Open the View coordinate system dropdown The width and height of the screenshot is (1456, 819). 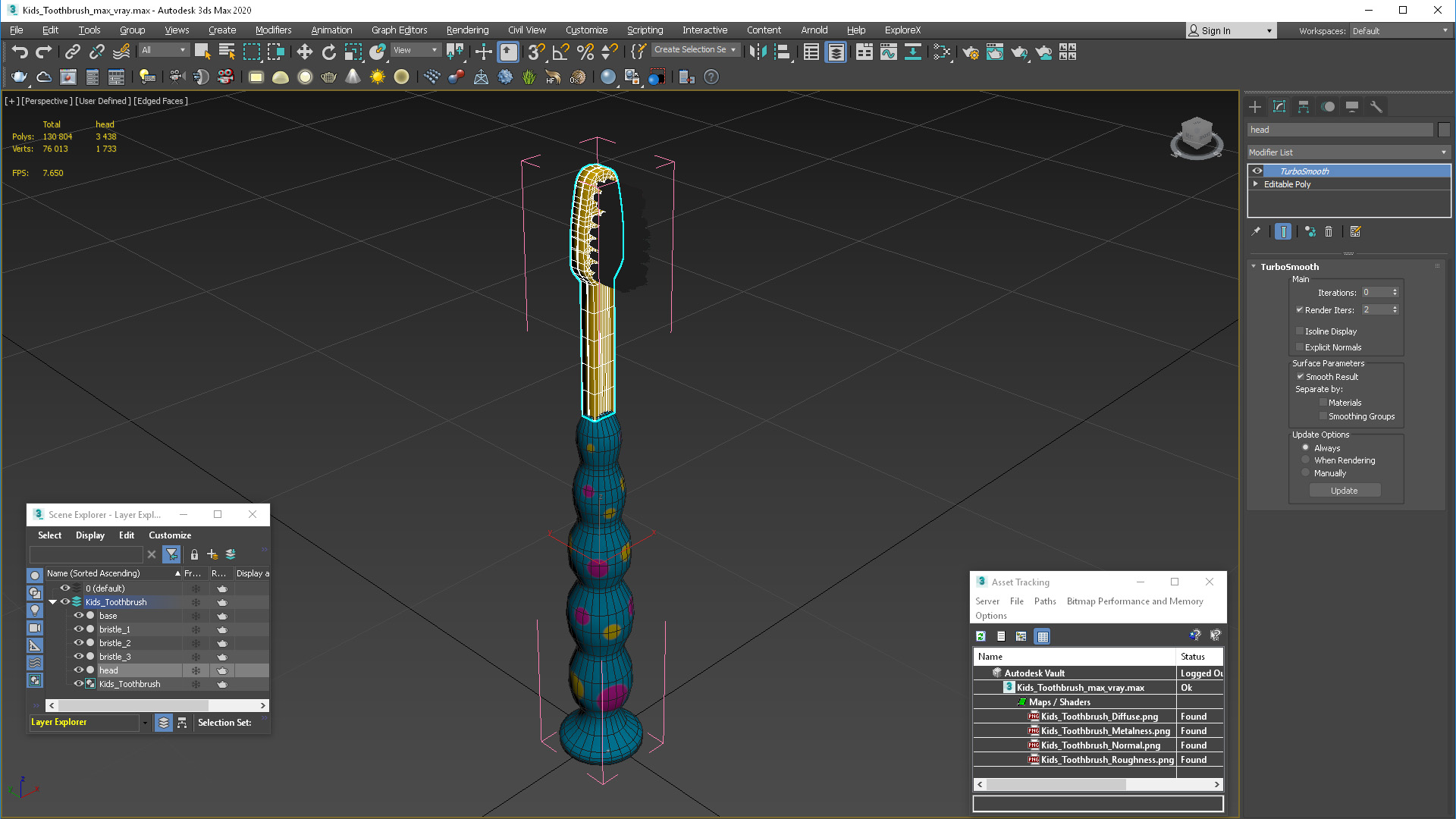(415, 50)
